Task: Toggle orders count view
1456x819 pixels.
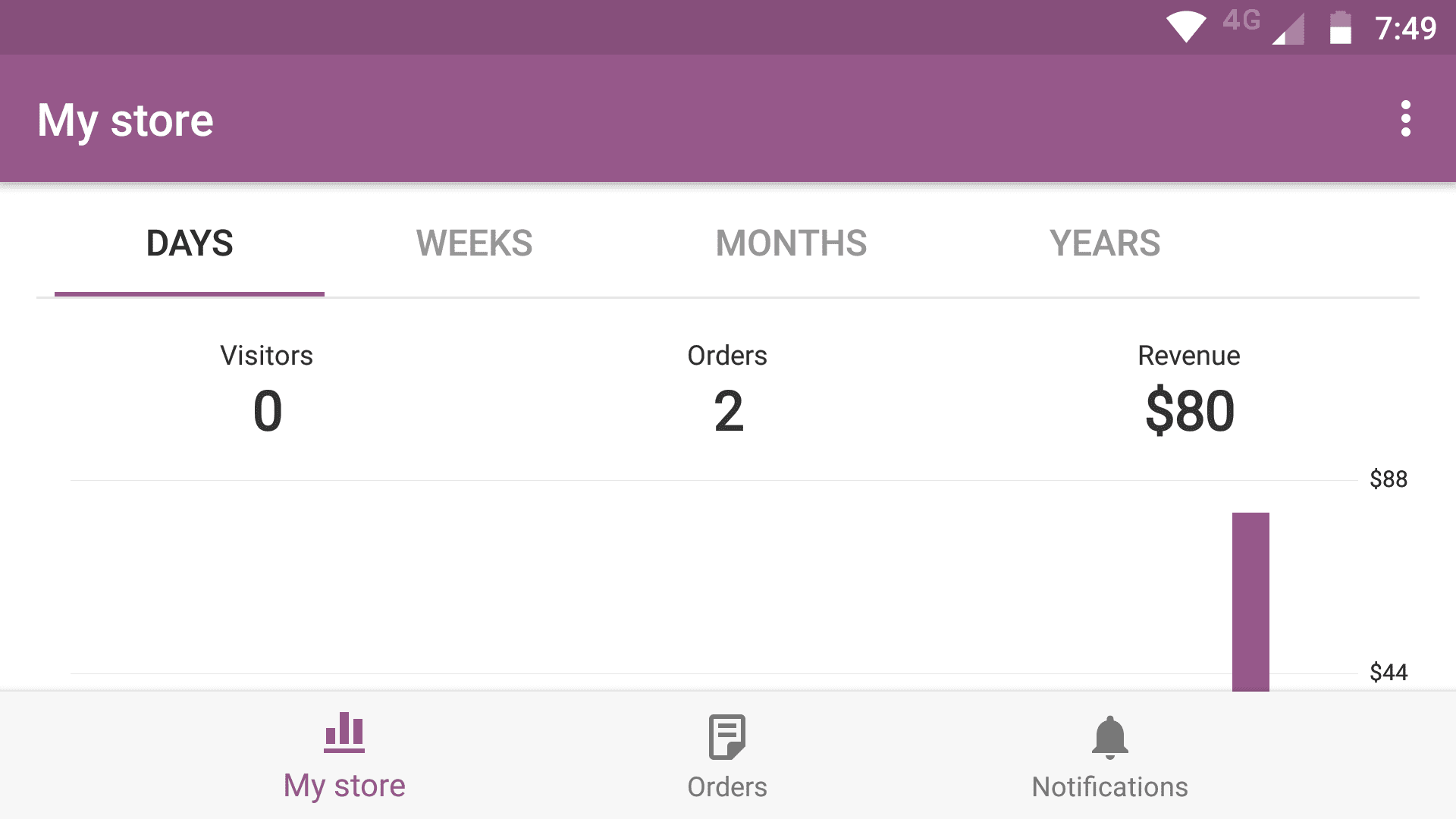Action: tap(727, 388)
